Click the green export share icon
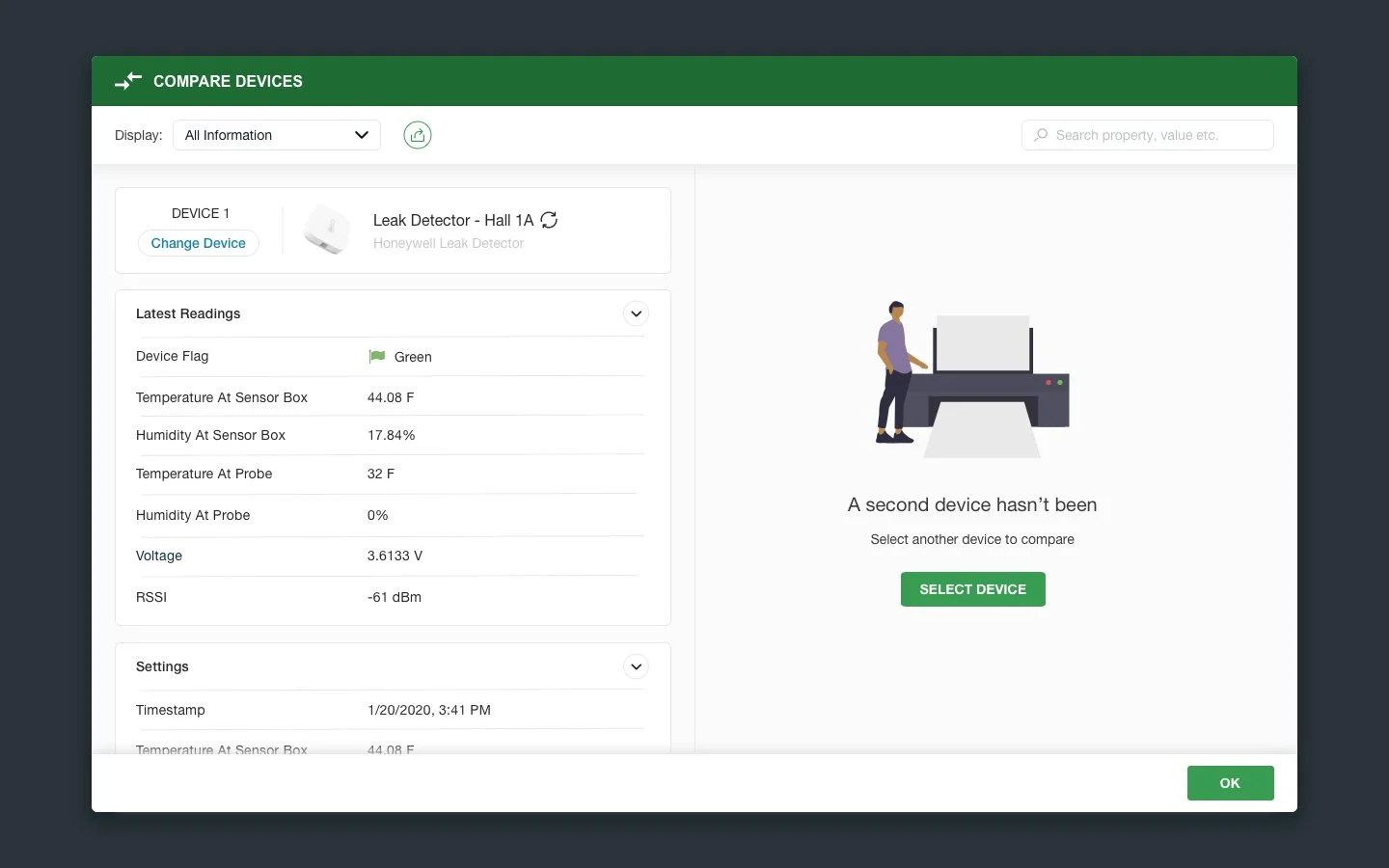The width and height of the screenshot is (1389, 868). tap(418, 135)
